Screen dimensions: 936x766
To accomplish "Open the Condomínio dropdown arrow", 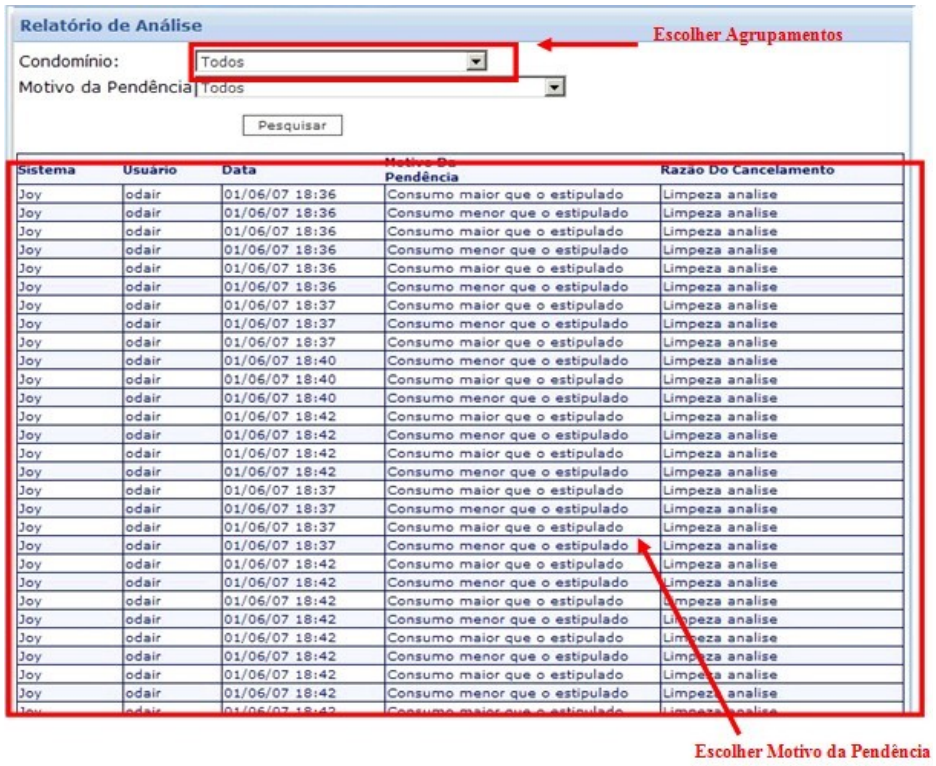I will [x=478, y=62].
